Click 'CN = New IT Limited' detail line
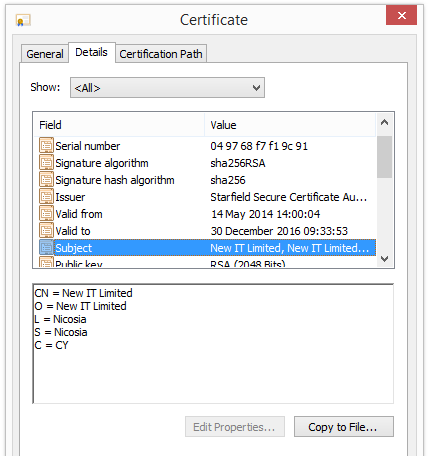This screenshot has height=456, width=428. [x=83, y=293]
